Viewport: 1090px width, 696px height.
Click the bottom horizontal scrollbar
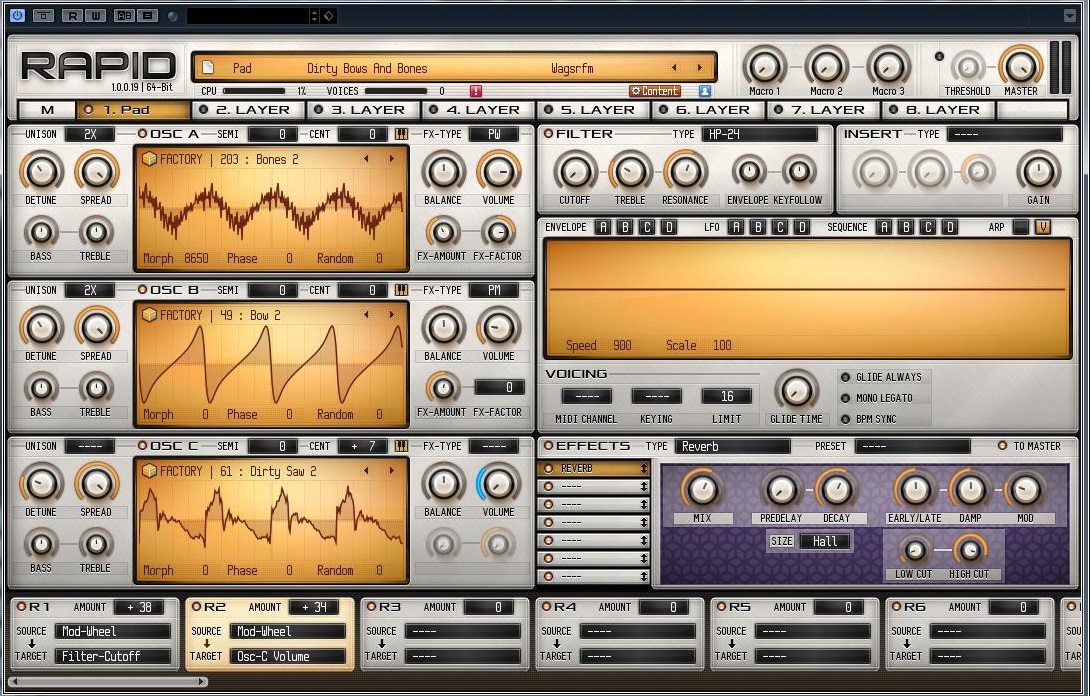(108, 682)
